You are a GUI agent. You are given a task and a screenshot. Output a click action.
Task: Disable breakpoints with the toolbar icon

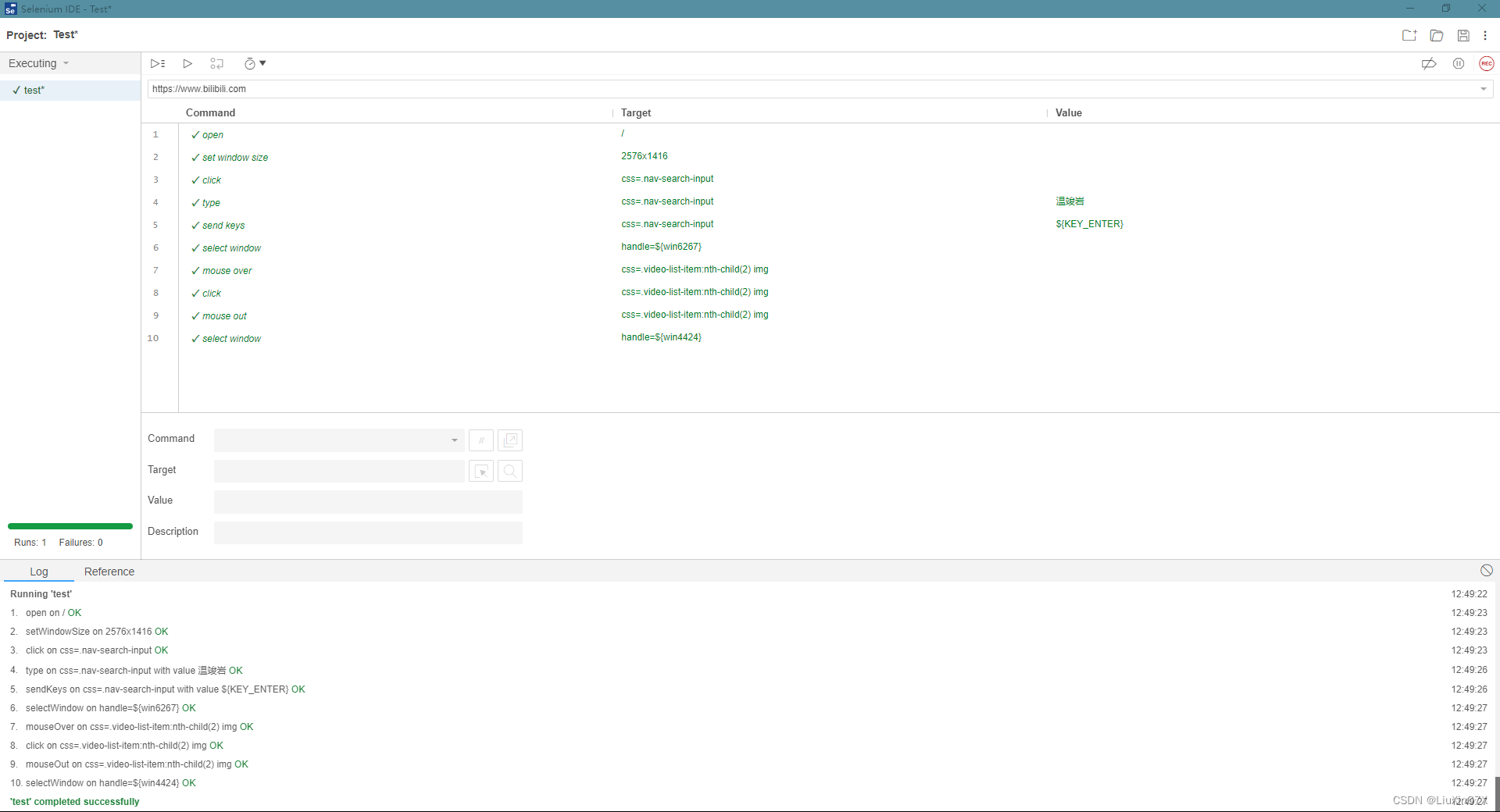1429,63
